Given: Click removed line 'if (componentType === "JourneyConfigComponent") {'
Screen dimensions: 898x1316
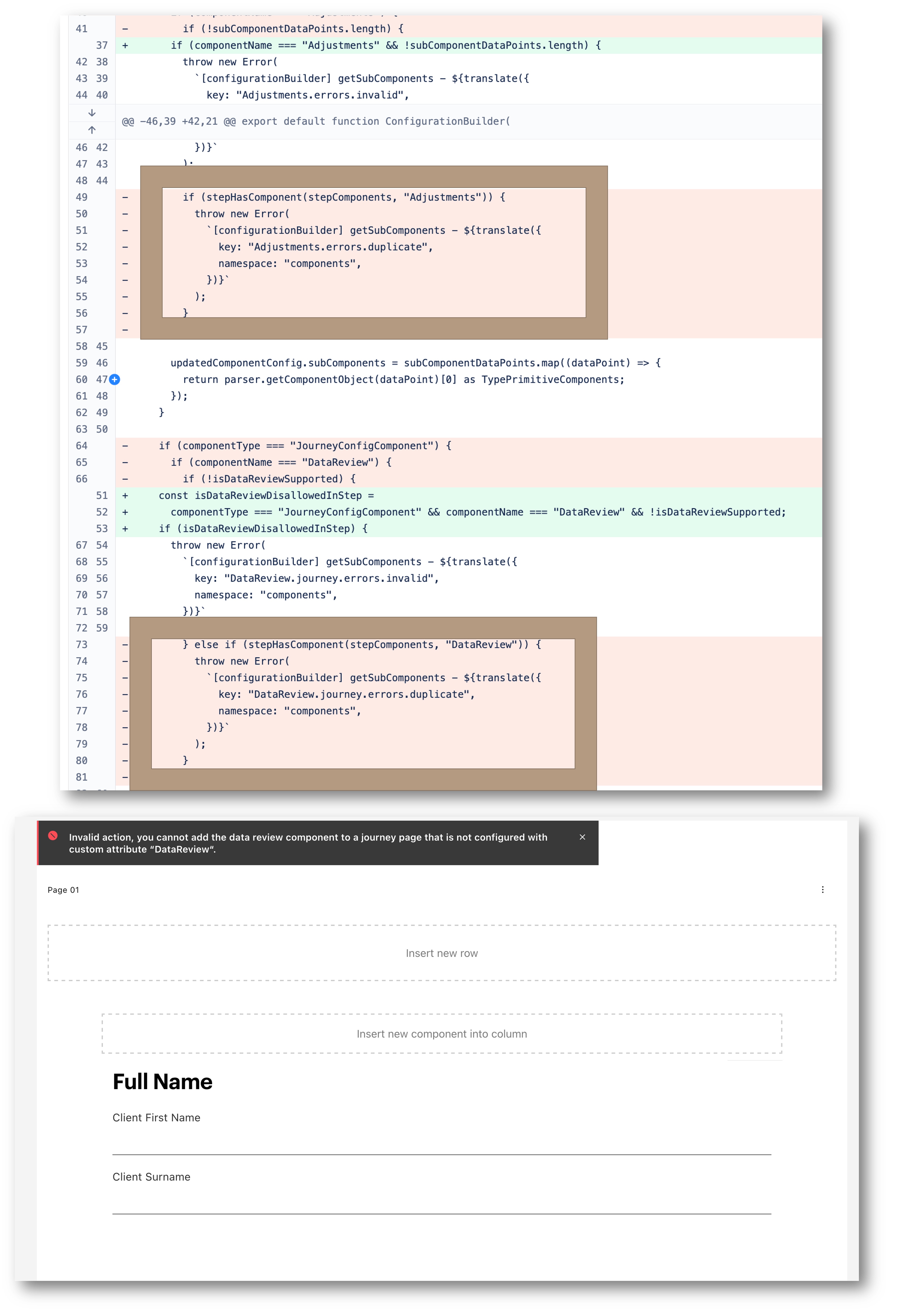Looking at the screenshot, I should (305, 446).
